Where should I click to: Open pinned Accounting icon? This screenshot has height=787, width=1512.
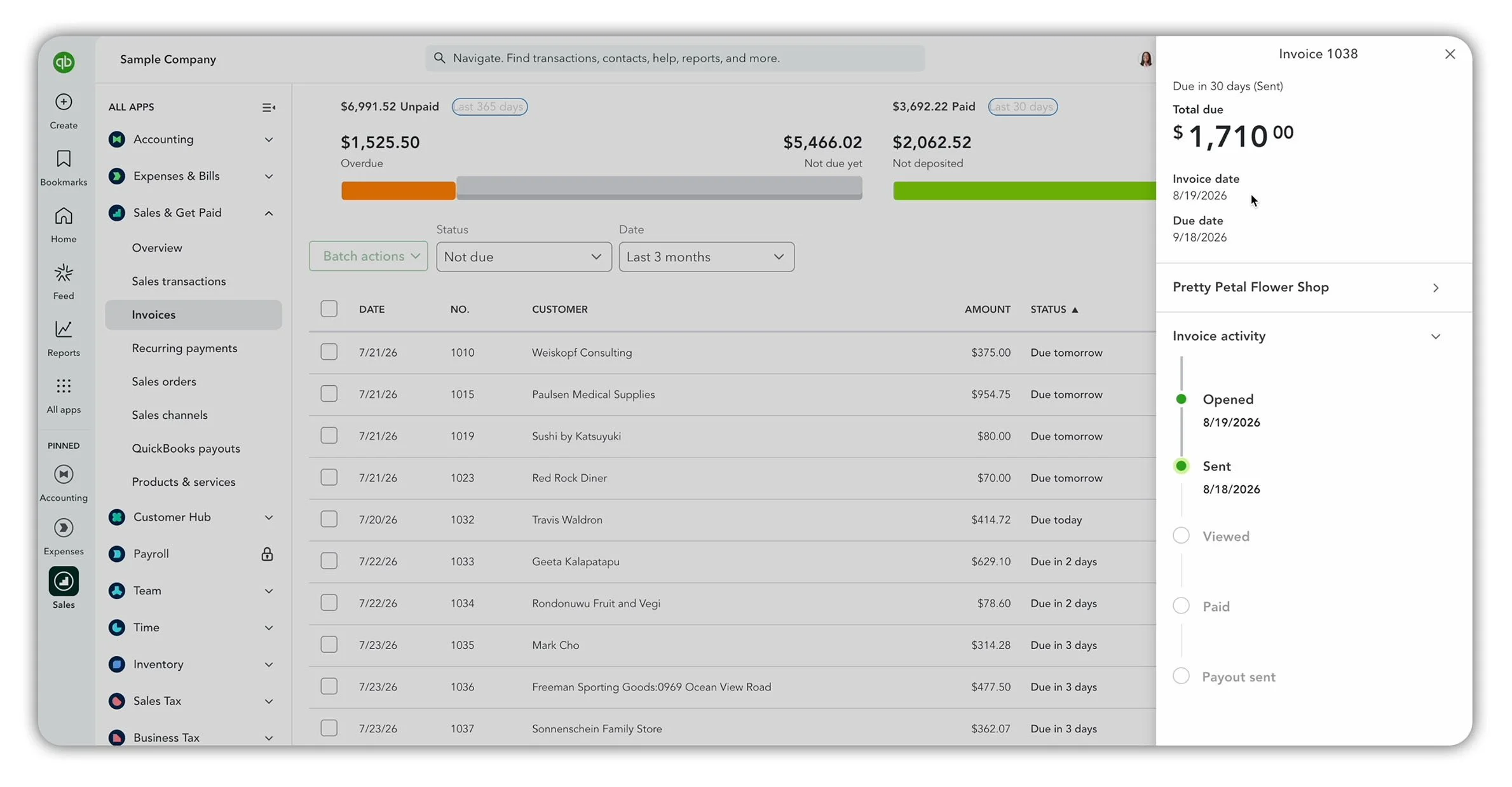64,474
